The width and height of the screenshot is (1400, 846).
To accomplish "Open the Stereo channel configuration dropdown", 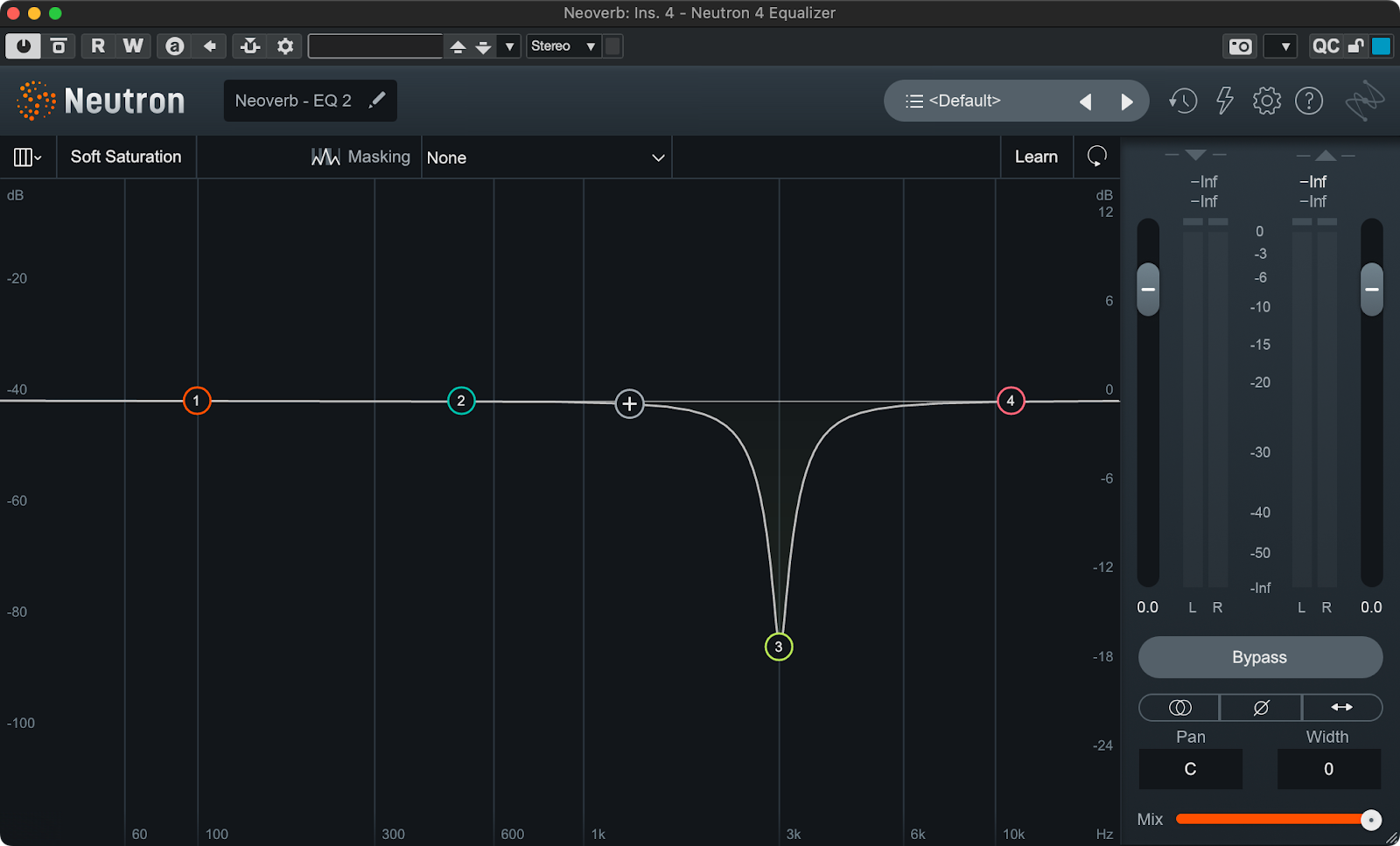I will point(563,46).
